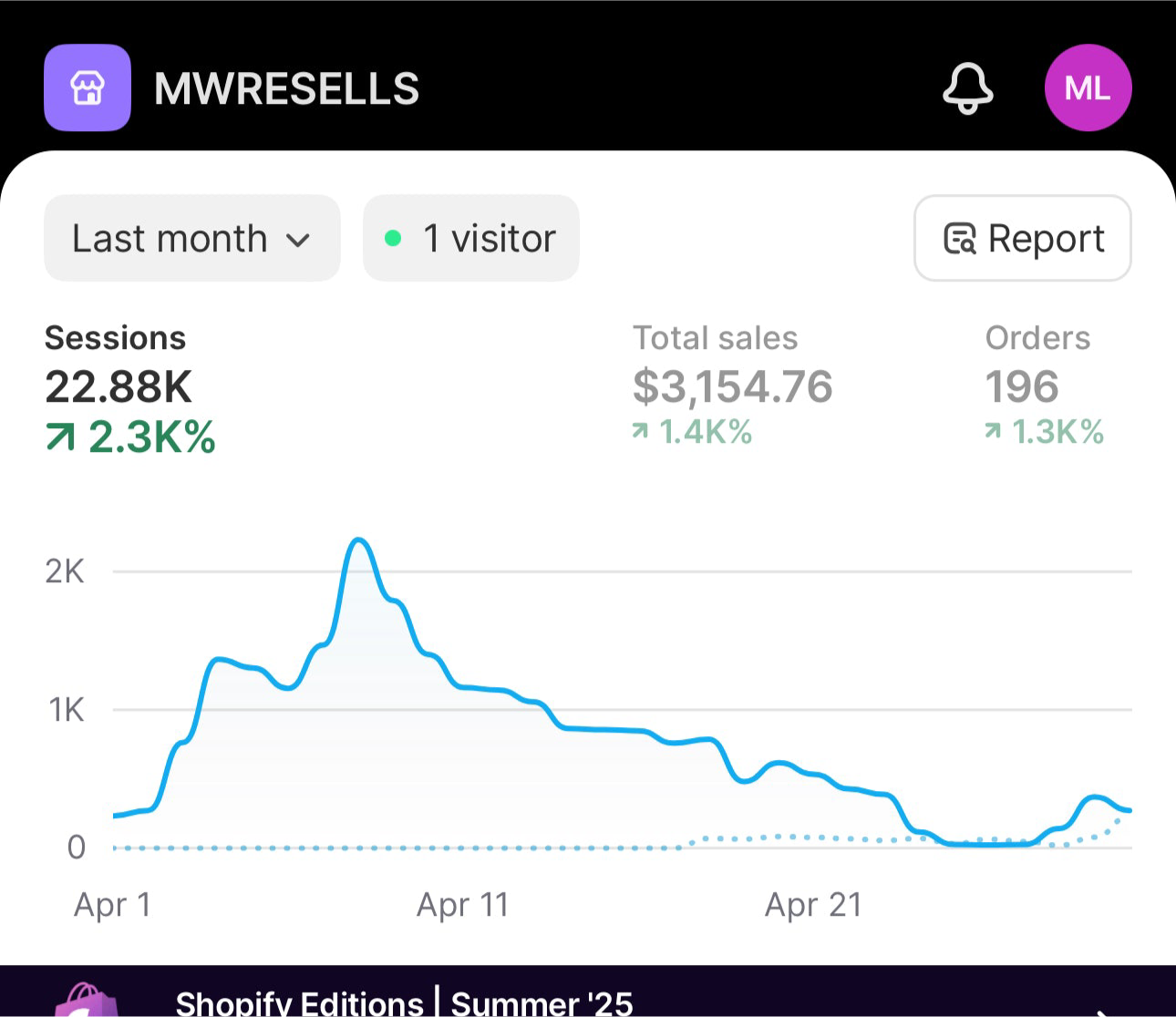This screenshot has width=1176, height=1017.
Task: Tap the highest peak on the sessions chart
Action: pos(359,541)
